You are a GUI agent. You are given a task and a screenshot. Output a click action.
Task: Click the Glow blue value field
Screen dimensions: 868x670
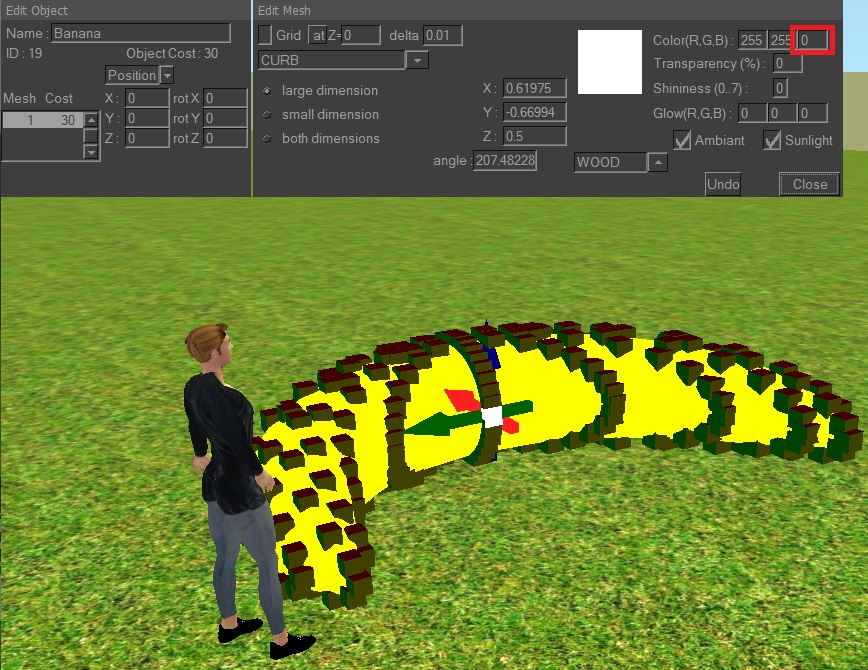point(812,114)
